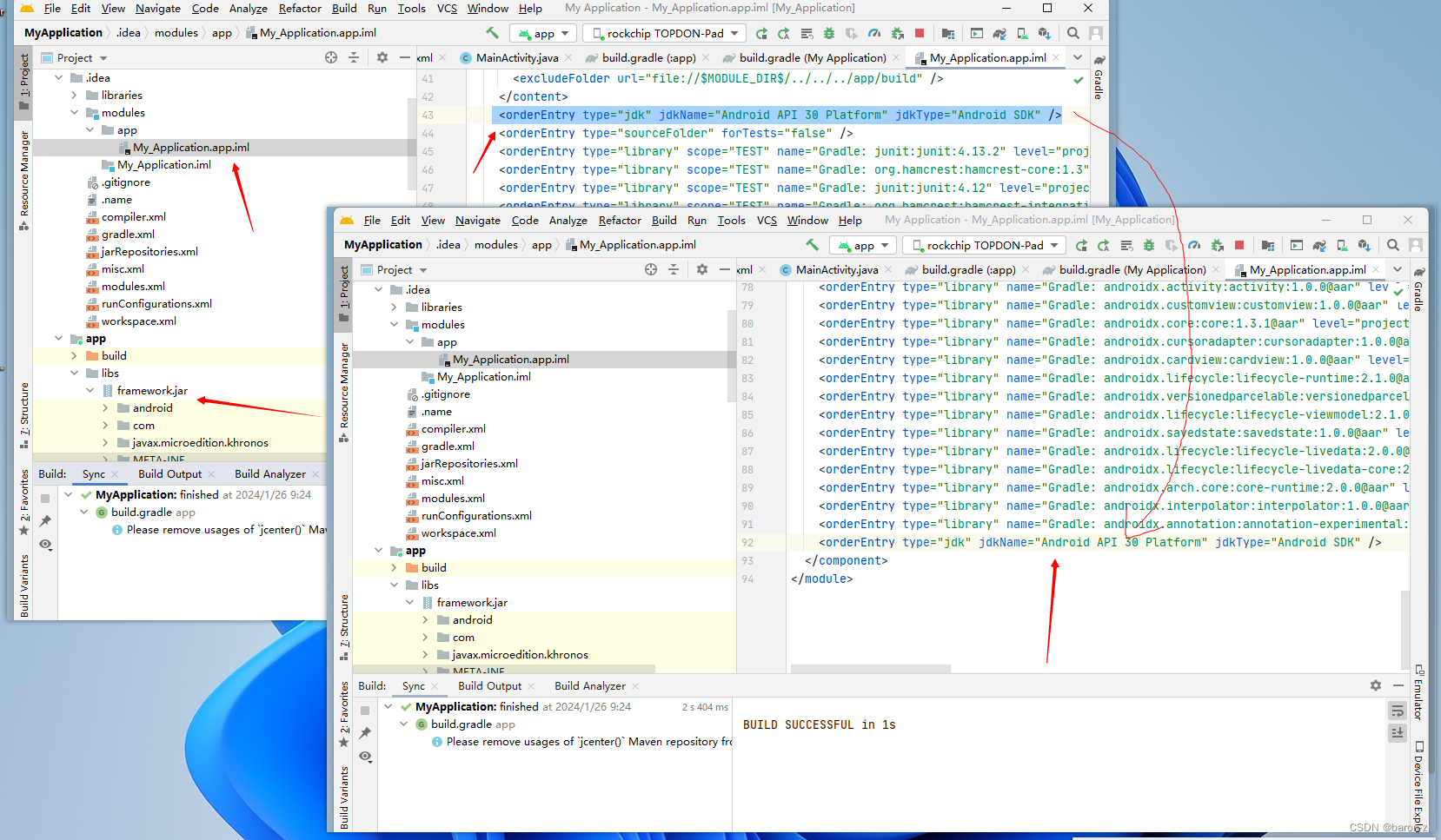Image resolution: width=1441 pixels, height=840 pixels.
Task: Toggle the Emulator side panel in front window
Action: coord(1418,692)
